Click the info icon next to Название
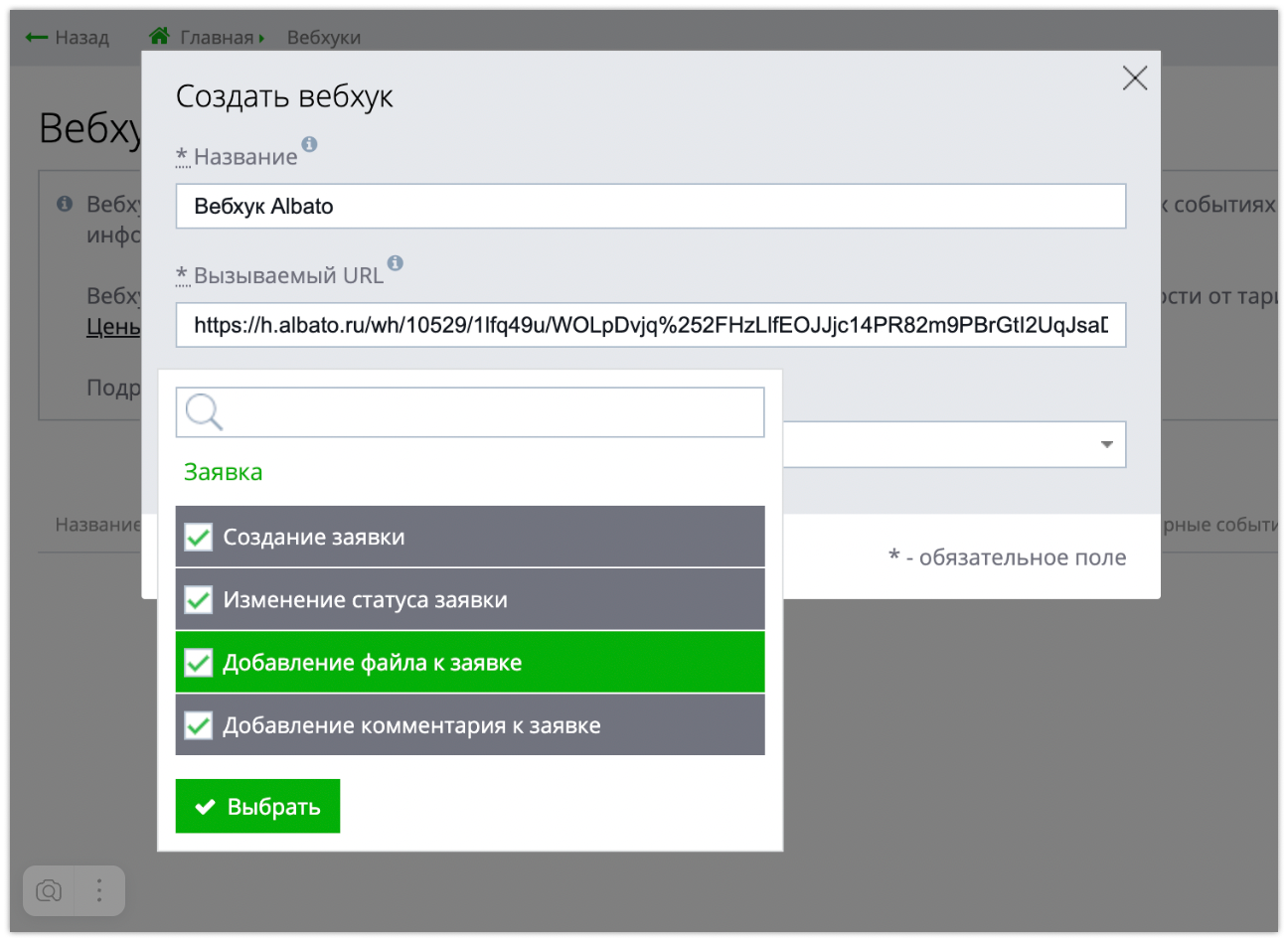Image resolution: width=1288 pixels, height=942 pixels. coord(309,144)
